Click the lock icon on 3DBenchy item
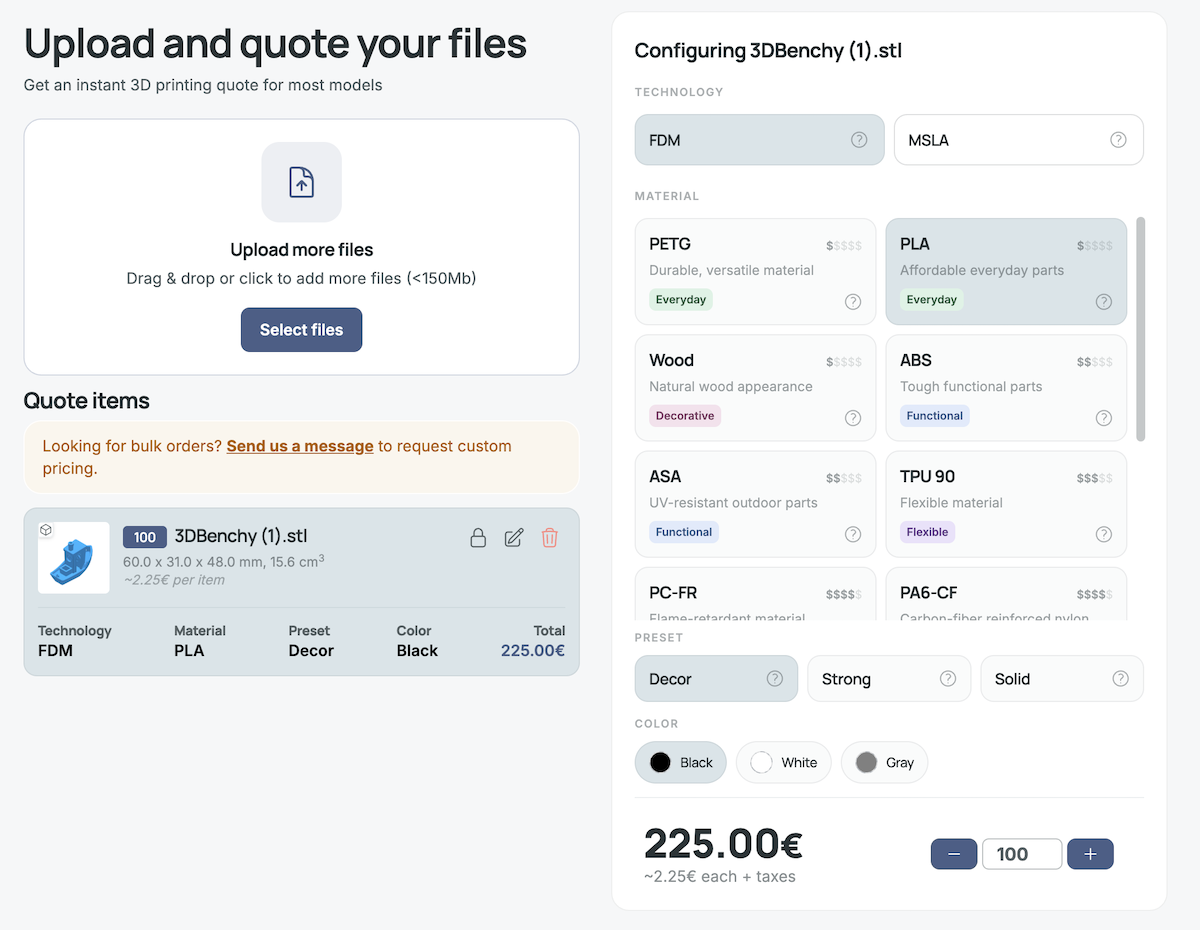Image resolution: width=1200 pixels, height=930 pixels. [478, 538]
